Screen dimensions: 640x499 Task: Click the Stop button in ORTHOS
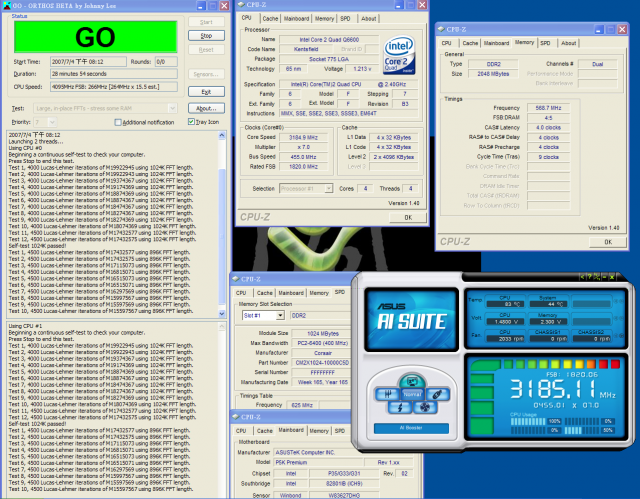pyautogui.click(x=206, y=35)
